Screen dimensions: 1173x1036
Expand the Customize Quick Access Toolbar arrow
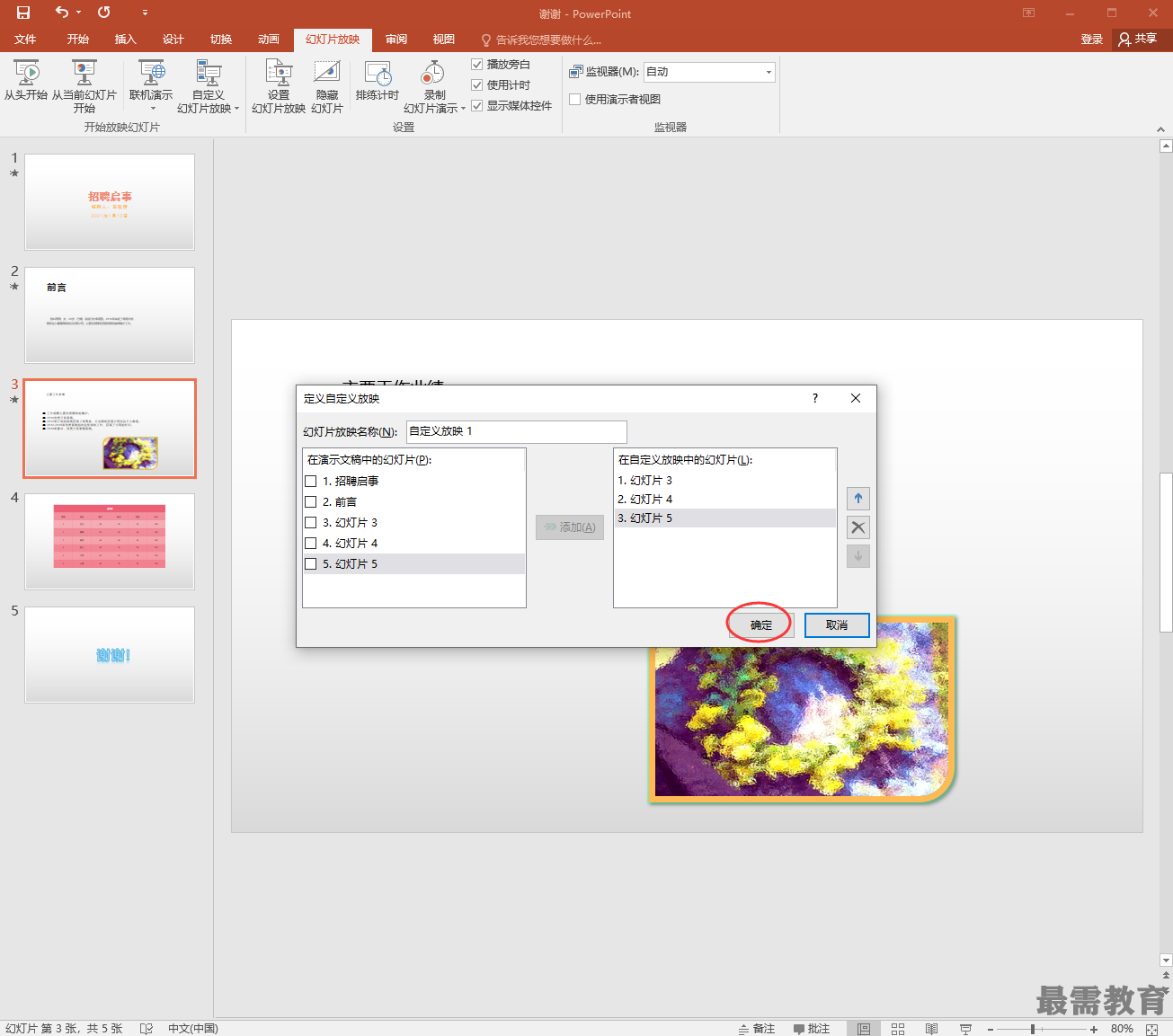click(x=145, y=13)
